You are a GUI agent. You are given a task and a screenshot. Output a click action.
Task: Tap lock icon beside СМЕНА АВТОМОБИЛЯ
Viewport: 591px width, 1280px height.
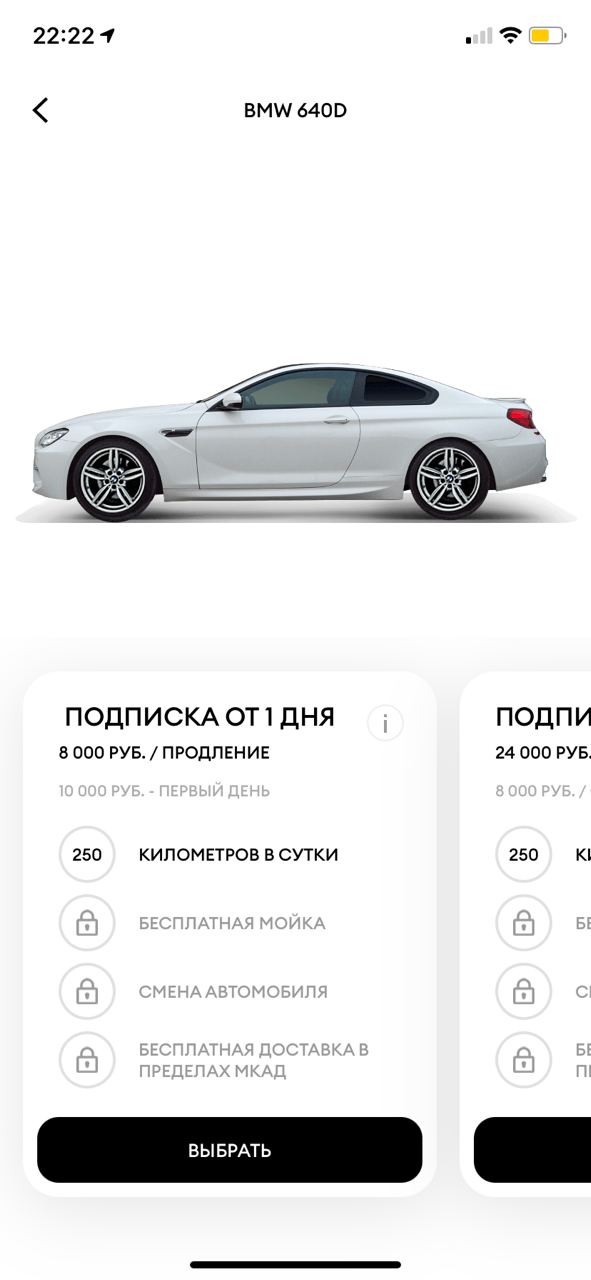87,992
